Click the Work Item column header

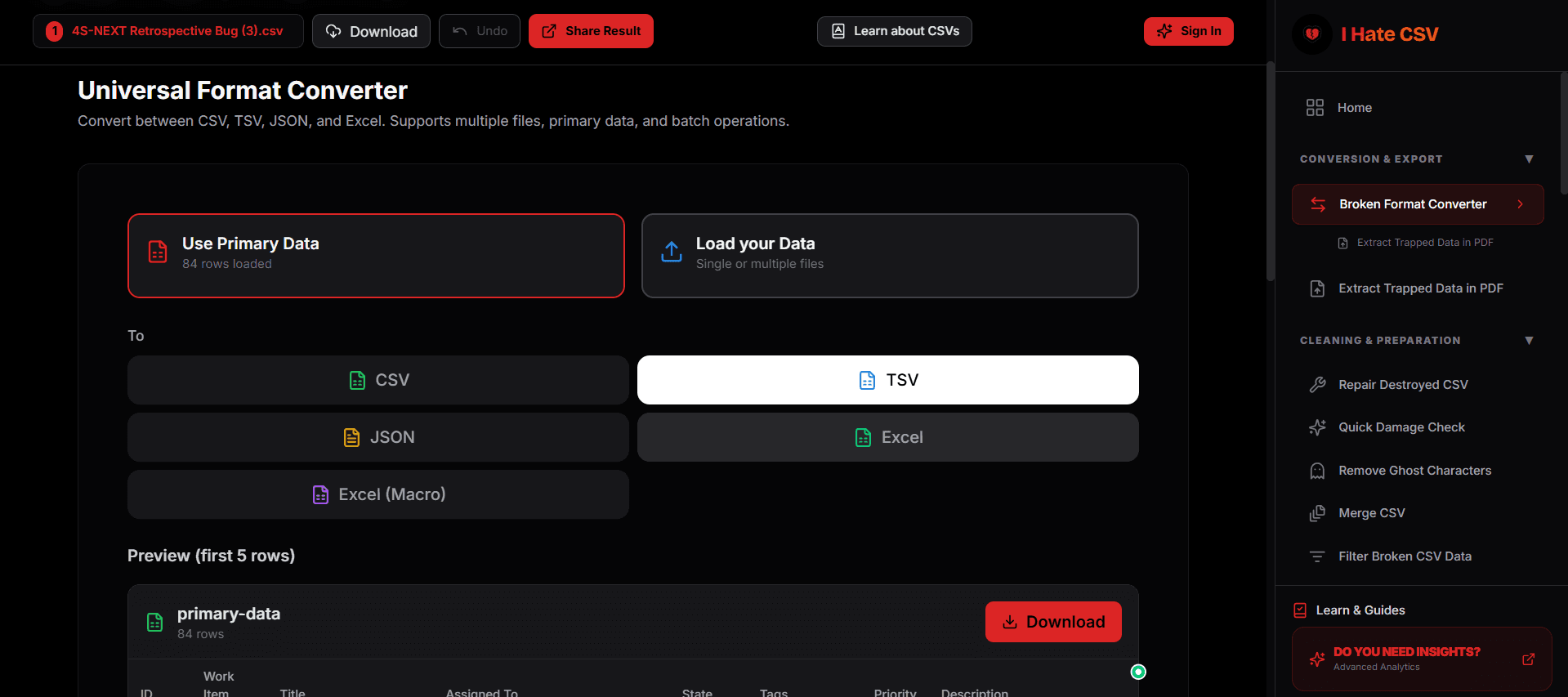(x=218, y=684)
